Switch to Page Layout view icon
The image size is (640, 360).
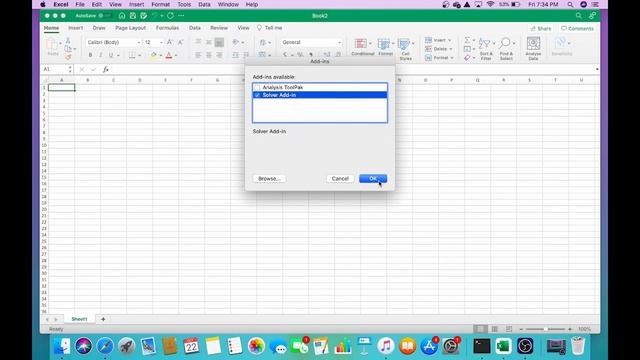click(495, 329)
